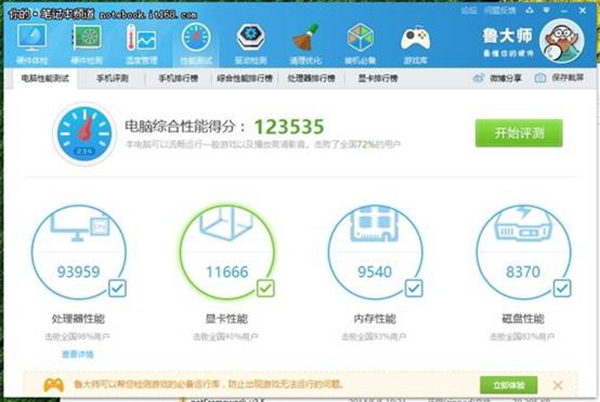Screen dimensions: 600x402
Task: Click the 显卡性能 score 11666
Action: pos(227,272)
